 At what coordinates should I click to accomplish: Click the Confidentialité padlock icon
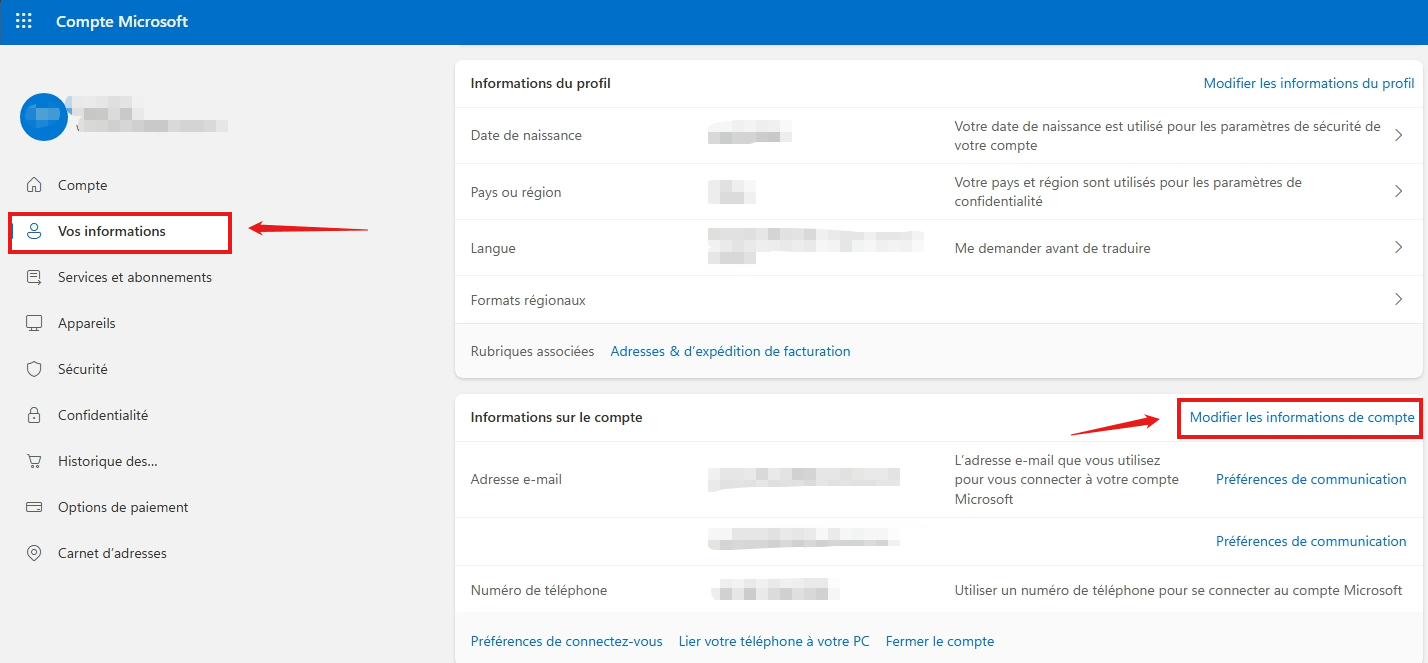pos(34,415)
